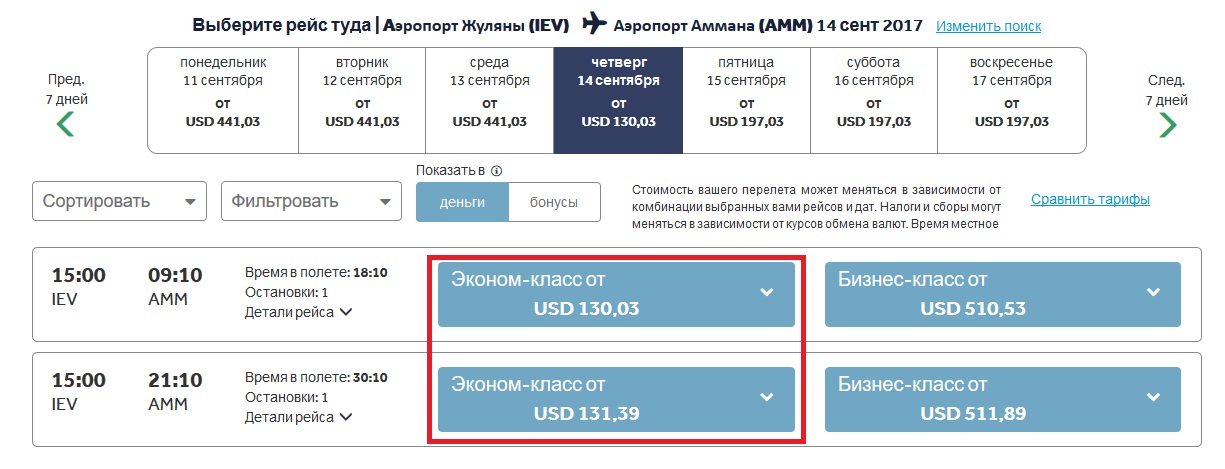Image resolution: width=1225 pixels, height=469 pixels.
Task: Click the Изменить поиск link
Action: point(988,26)
